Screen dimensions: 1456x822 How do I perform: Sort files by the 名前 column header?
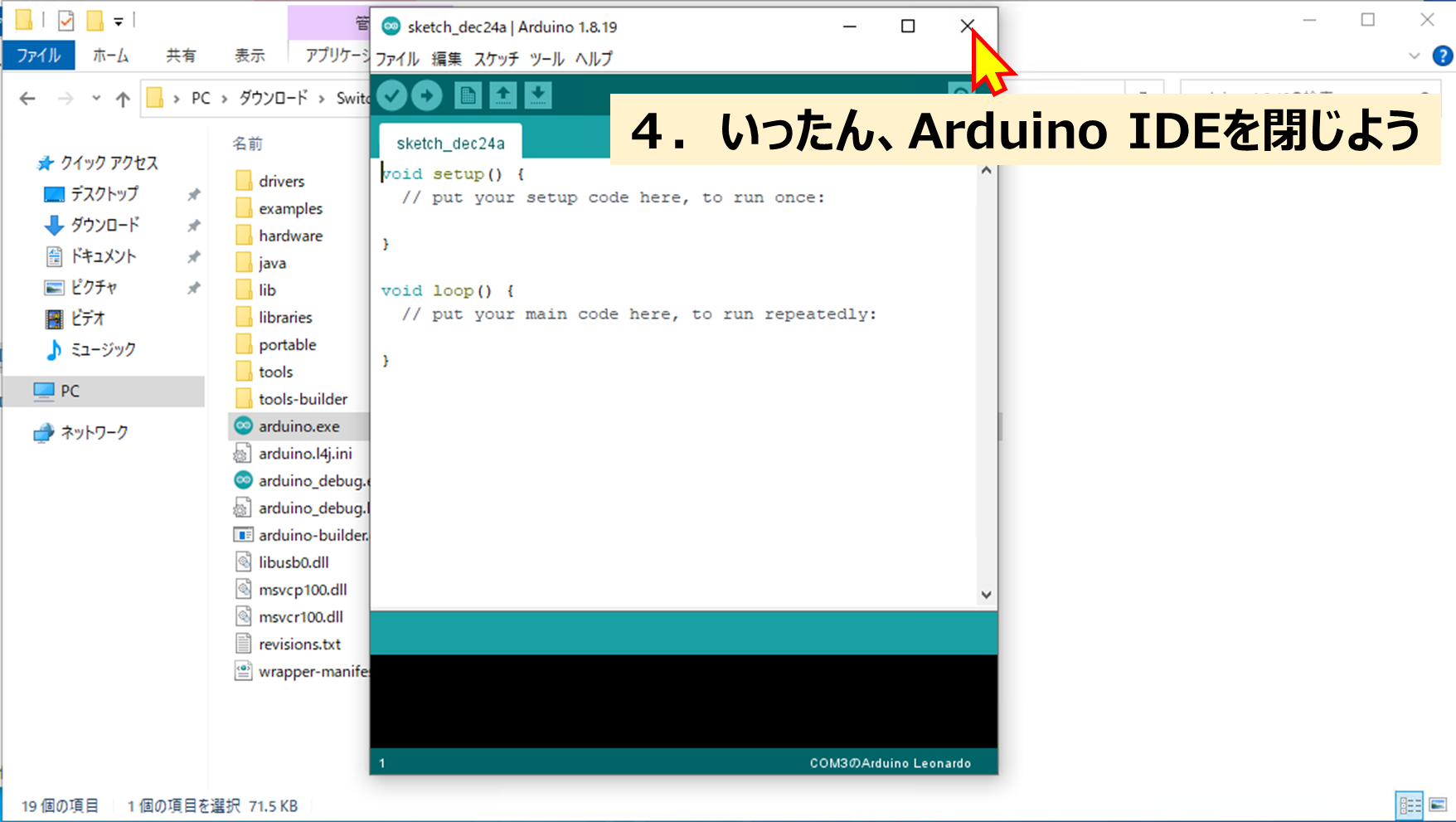pos(247,144)
